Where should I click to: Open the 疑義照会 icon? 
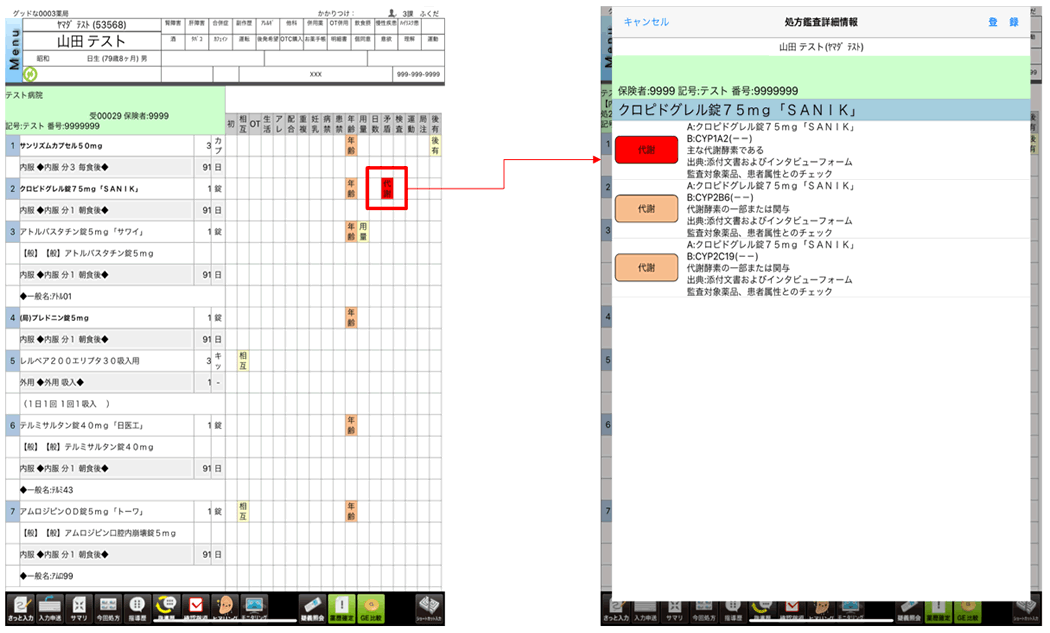(x=311, y=609)
